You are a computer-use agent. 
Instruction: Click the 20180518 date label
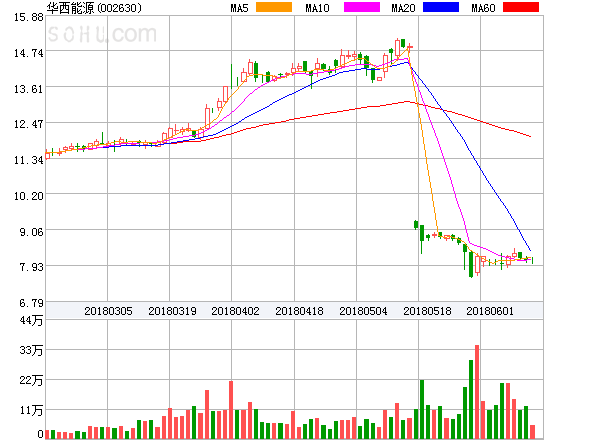[x=427, y=311]
